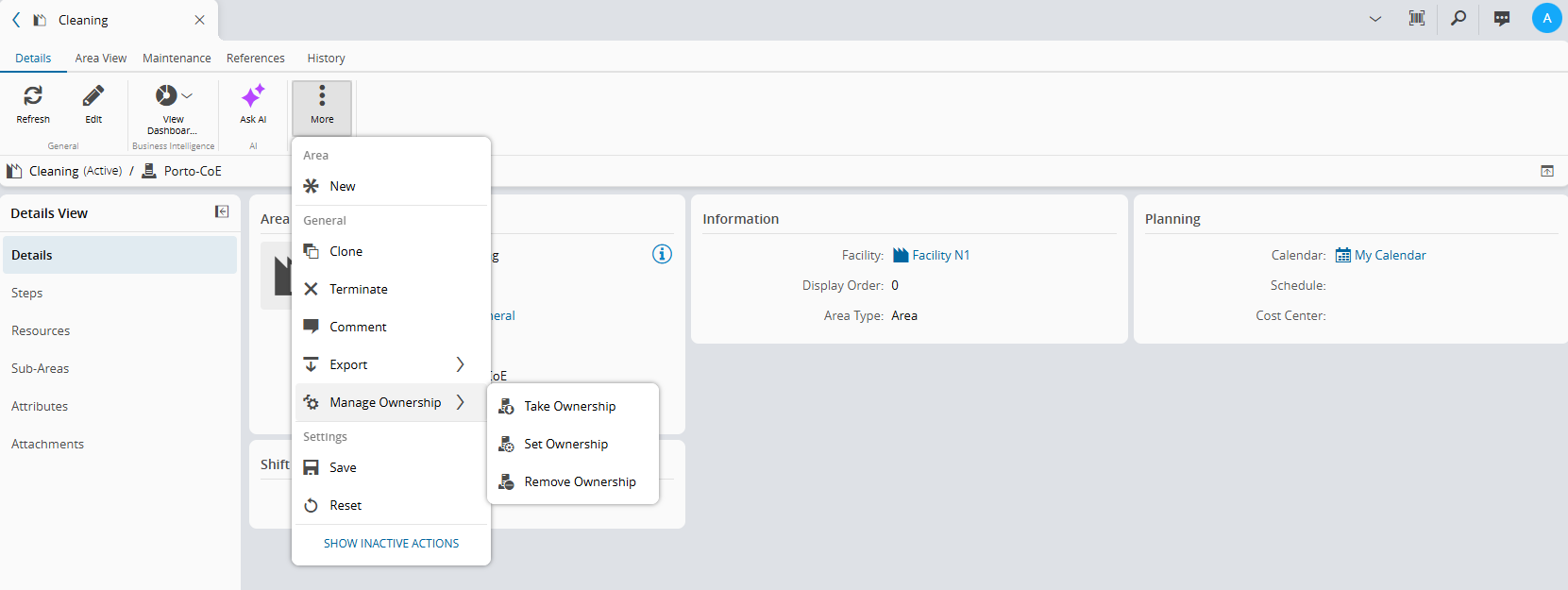This screenshot has height=590, width=1568.
Task: Collapse the Details View panel
Action: [222, 211]
